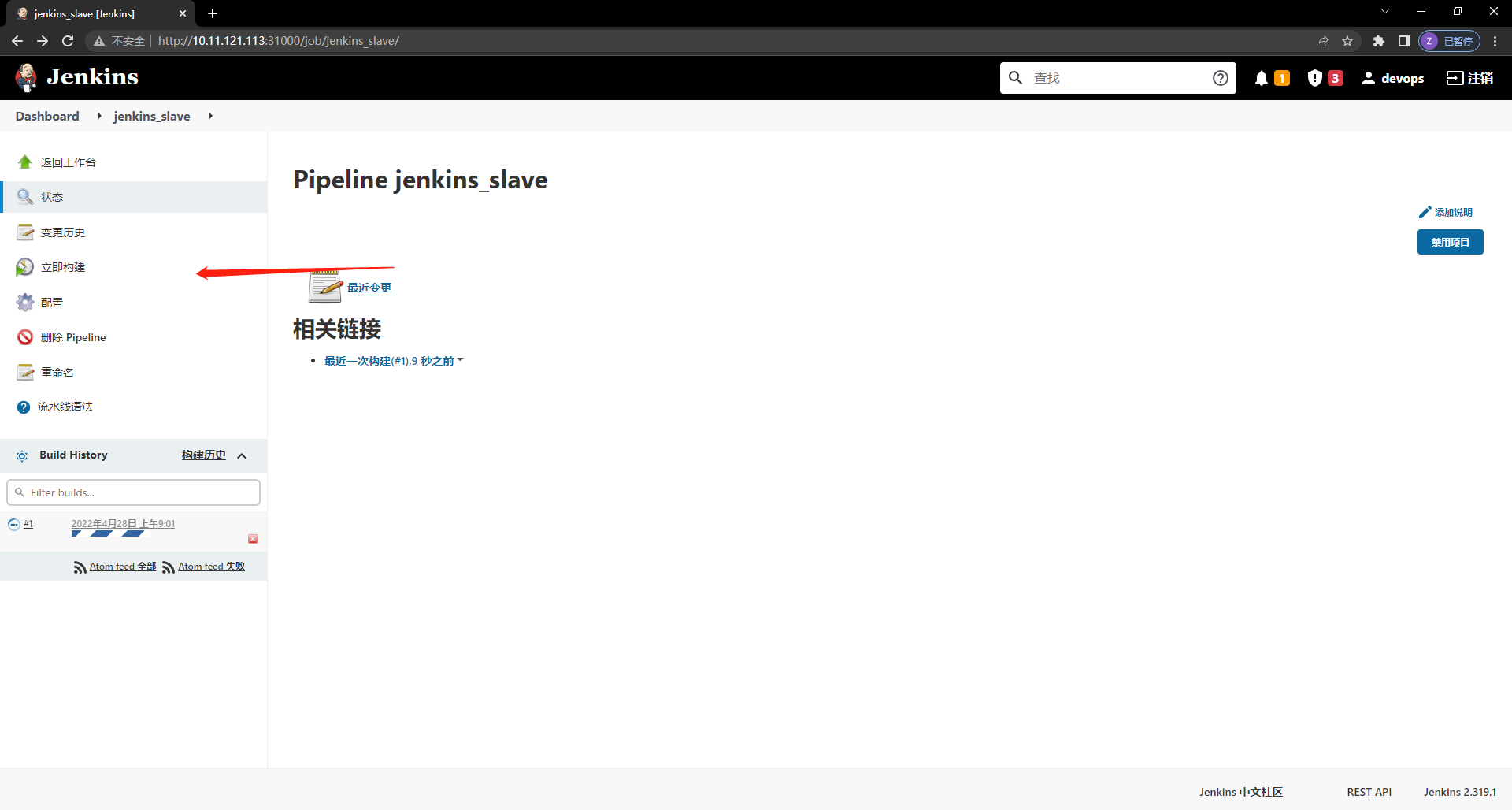The image size is (1512, 810).
Task: Click the 立即构建 clock icon
Action: [25, 267]
